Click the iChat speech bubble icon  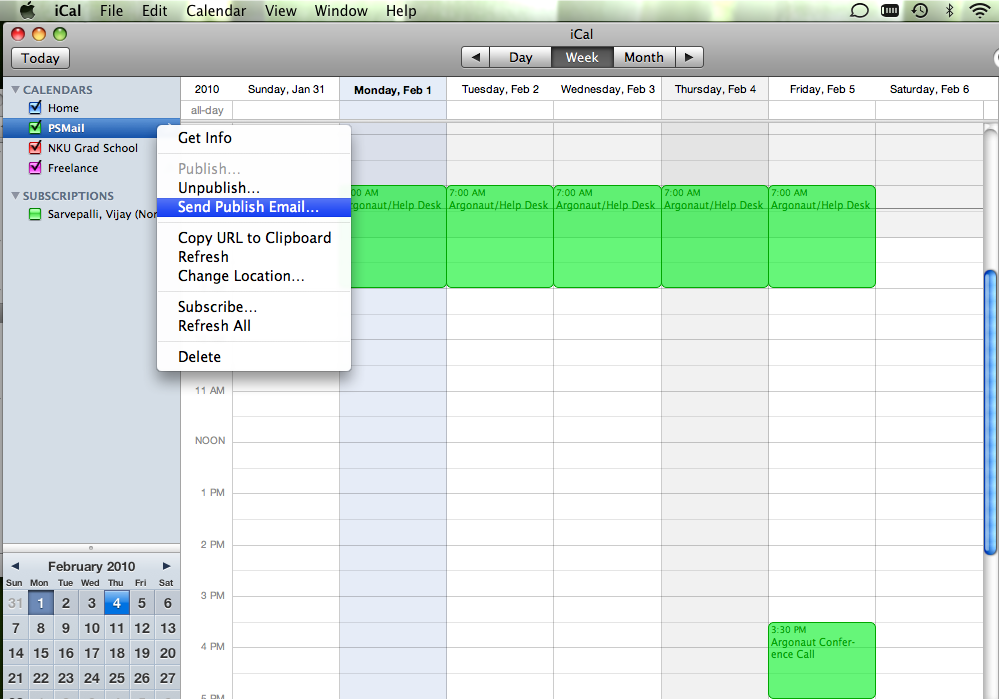tap(859, 10)
